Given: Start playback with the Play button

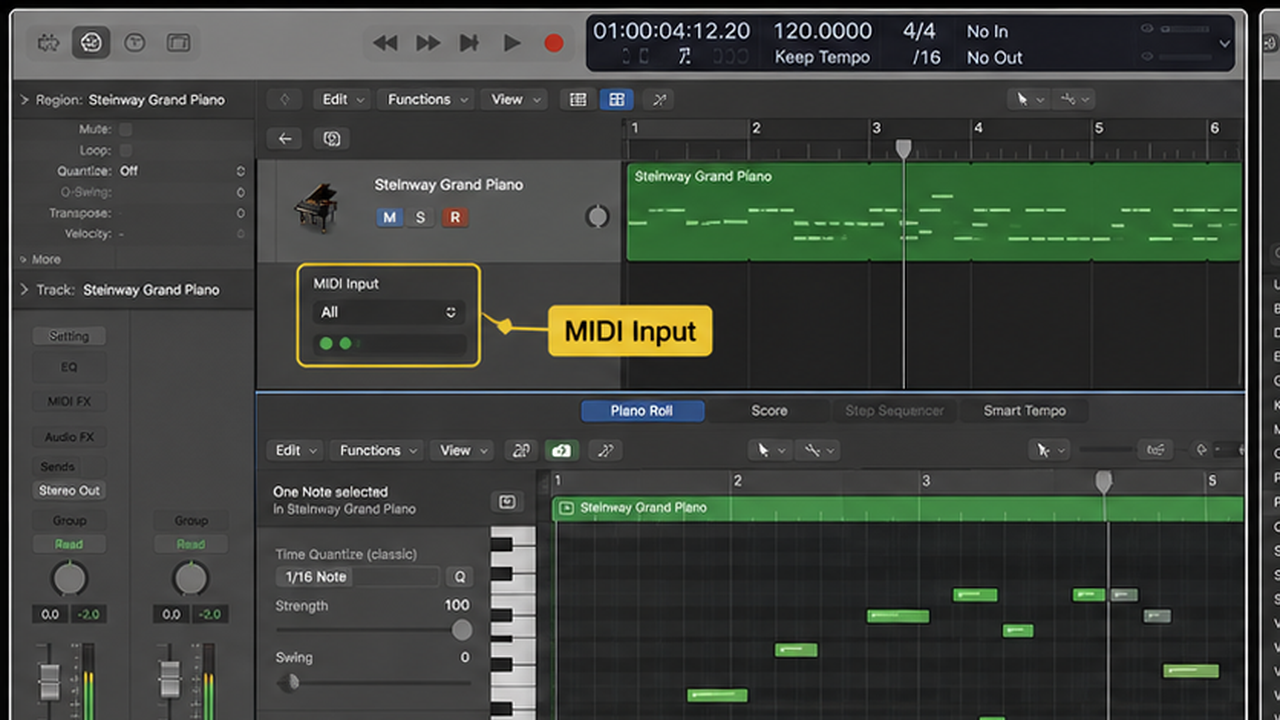Looking at the screenshot, I should [x=512, y=43].
